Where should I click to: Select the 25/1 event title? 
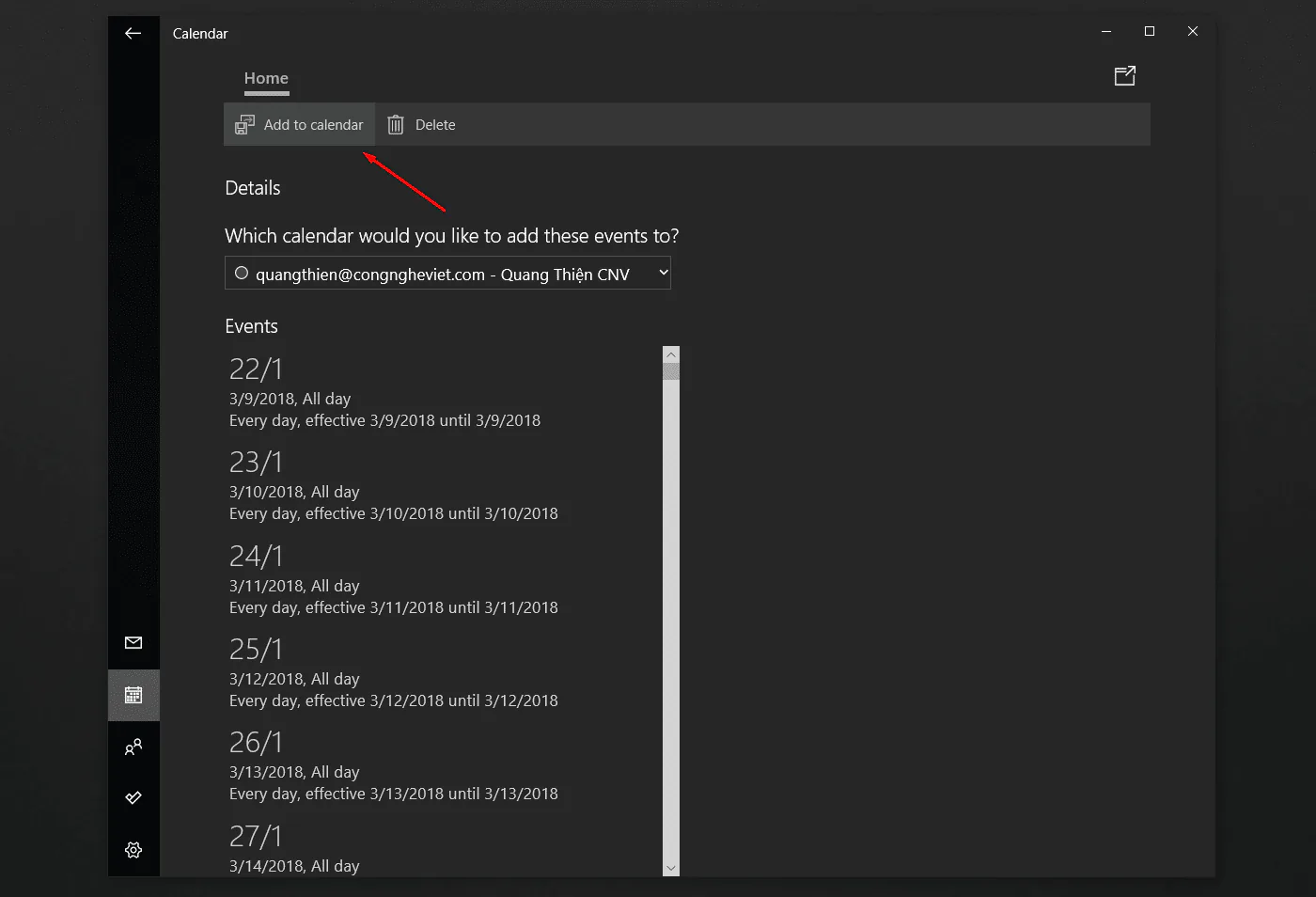[x=256, y=649]
